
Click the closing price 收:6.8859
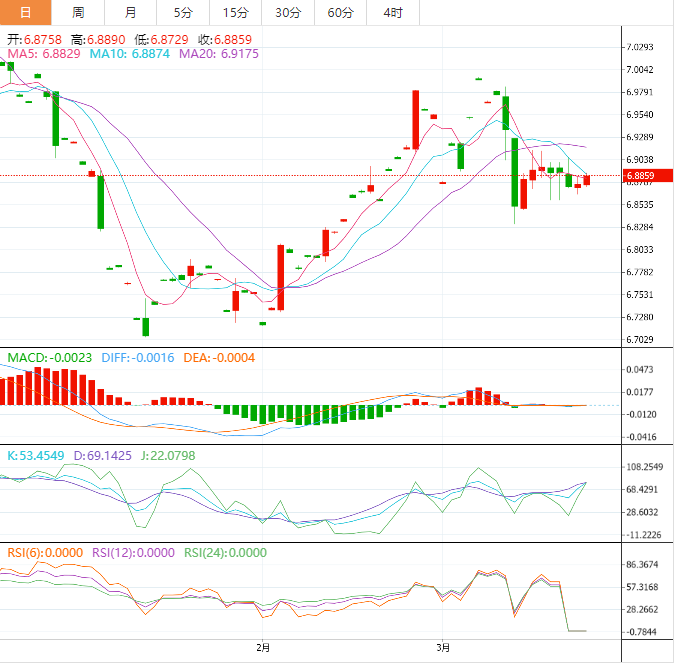click(x=225, y=40)
